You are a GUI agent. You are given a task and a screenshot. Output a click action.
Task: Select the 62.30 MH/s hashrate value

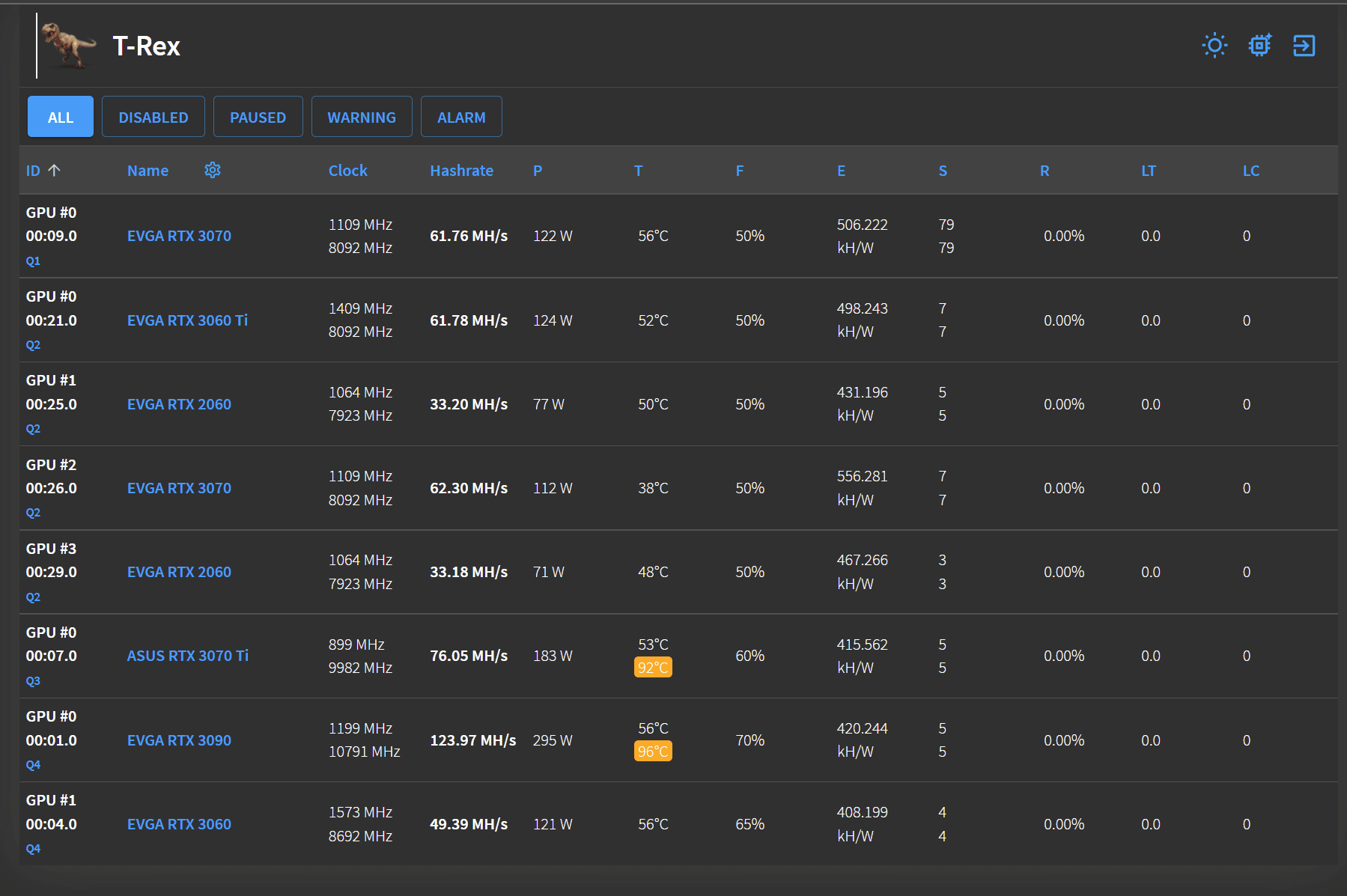[x=469, y=488]
